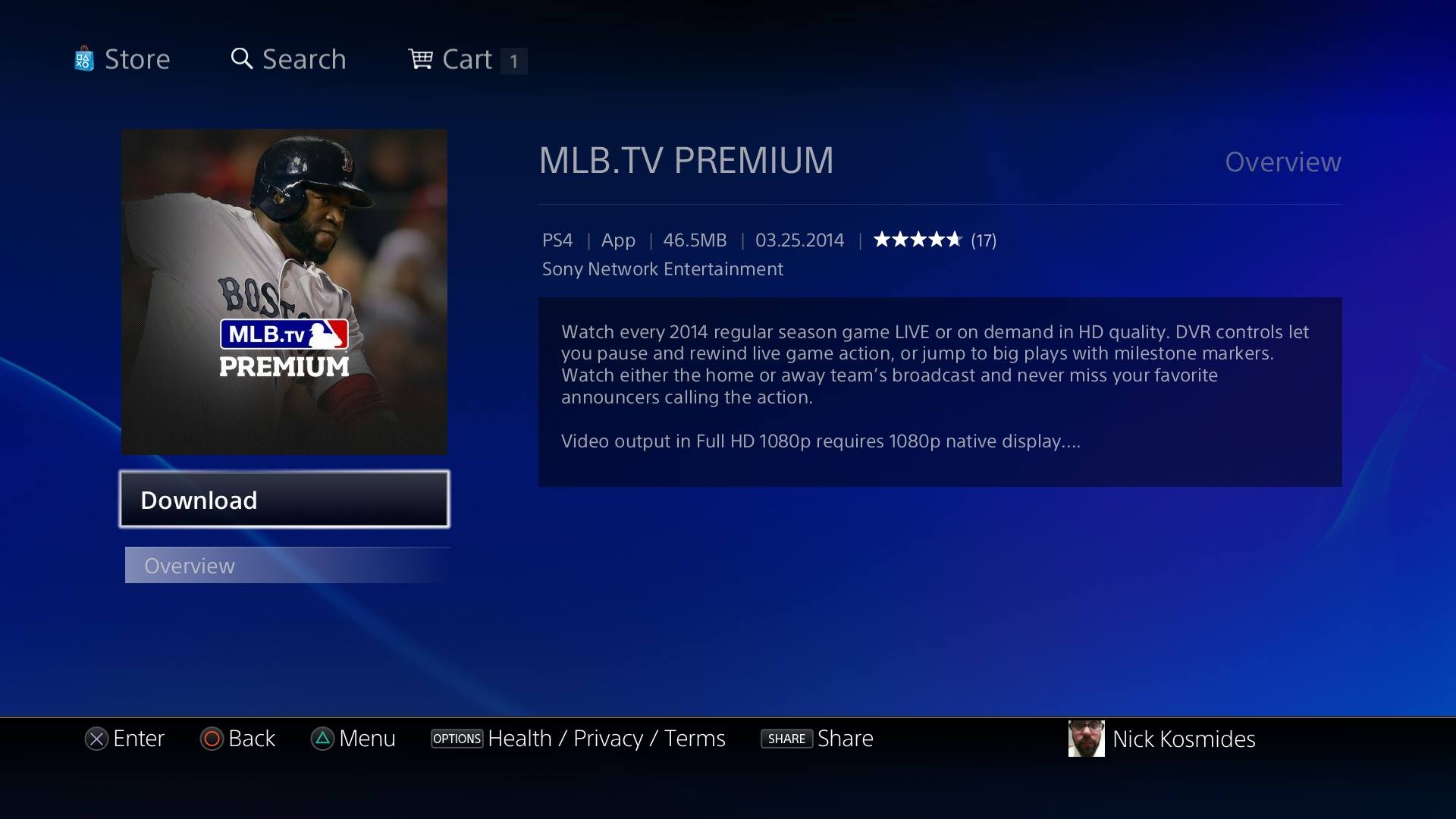Click the Search magnifying glass icon
The height and width of the screenshot is (819, 1456).
[x=242, y=58]
